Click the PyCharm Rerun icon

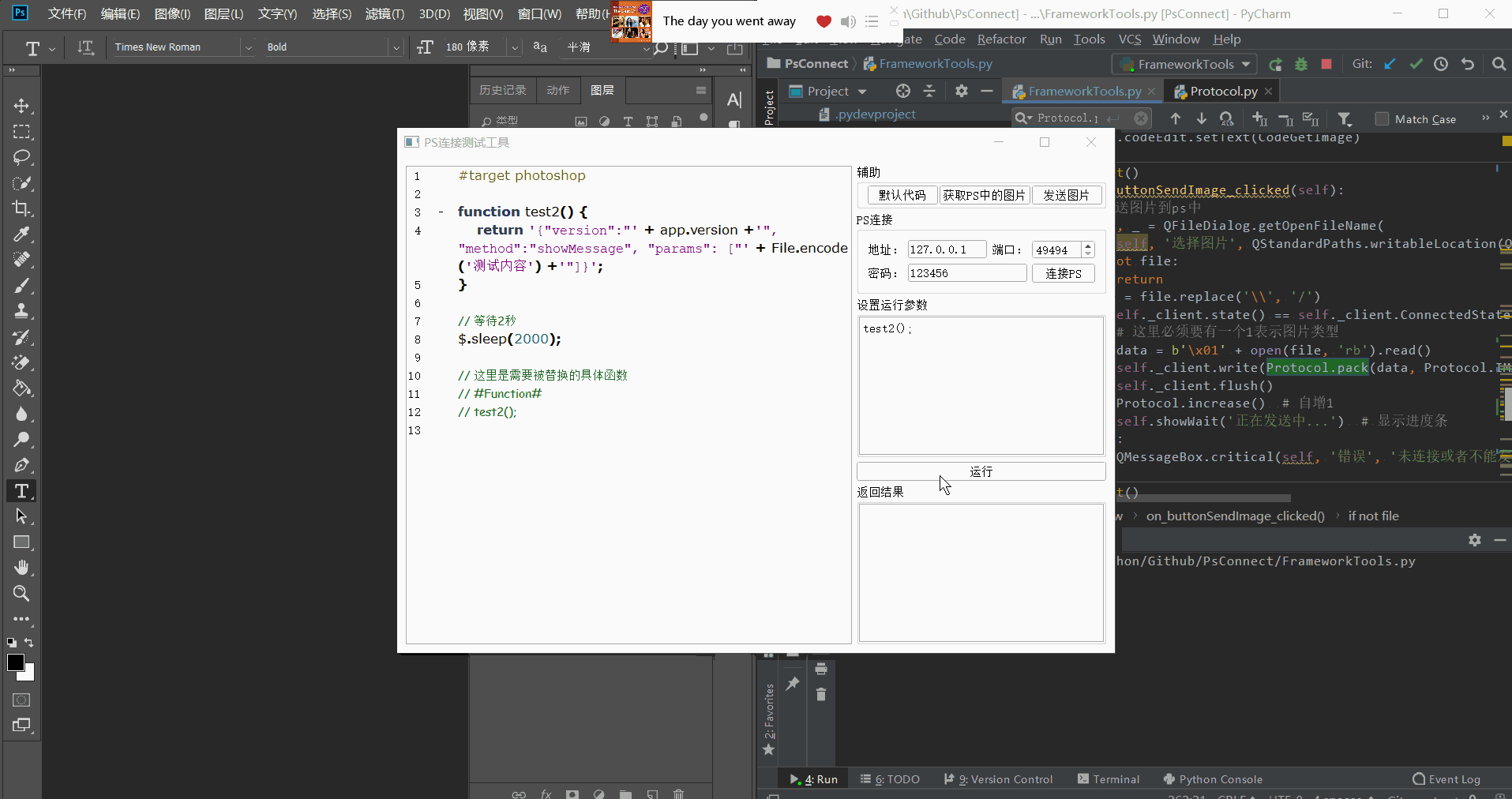(1275, 64)
